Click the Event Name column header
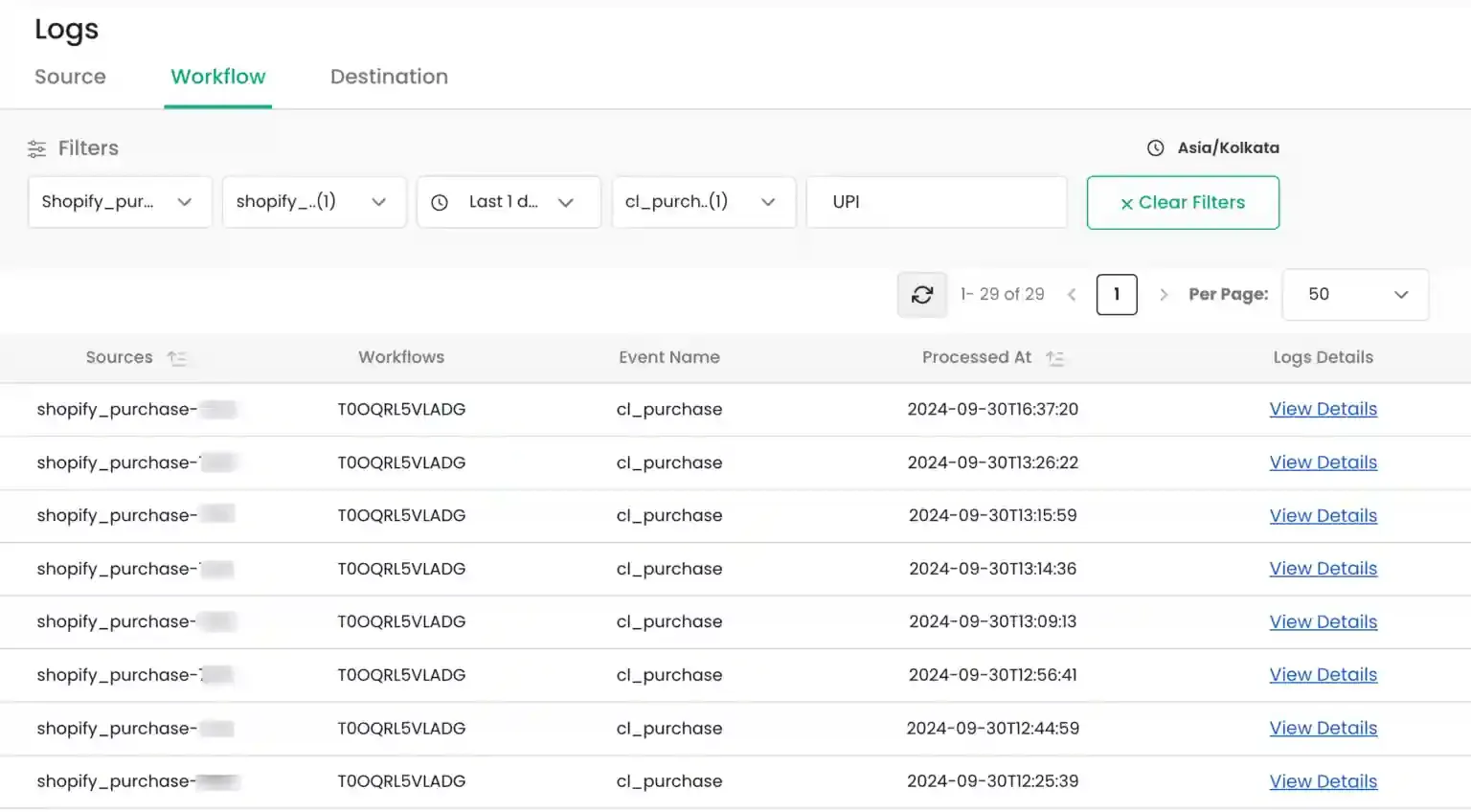Viewport: 1471px width, 812px height. point(668,358)
